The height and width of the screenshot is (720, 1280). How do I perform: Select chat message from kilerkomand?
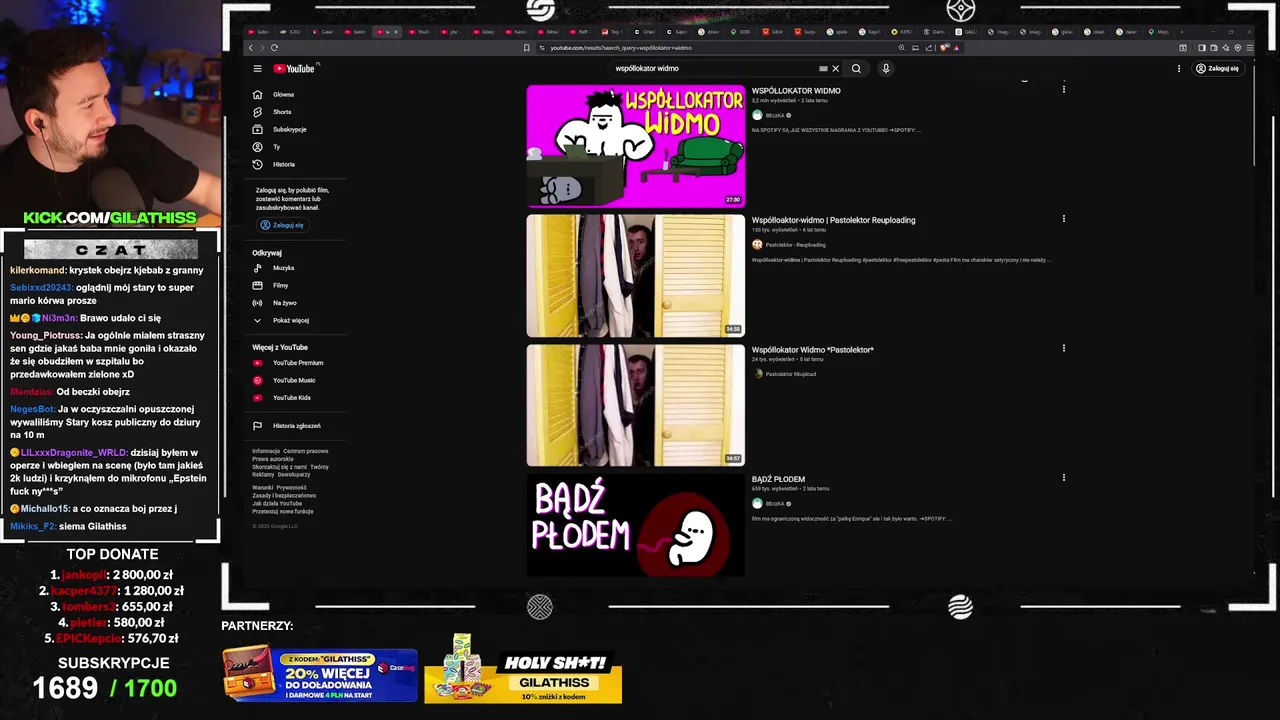pos(107,270)
